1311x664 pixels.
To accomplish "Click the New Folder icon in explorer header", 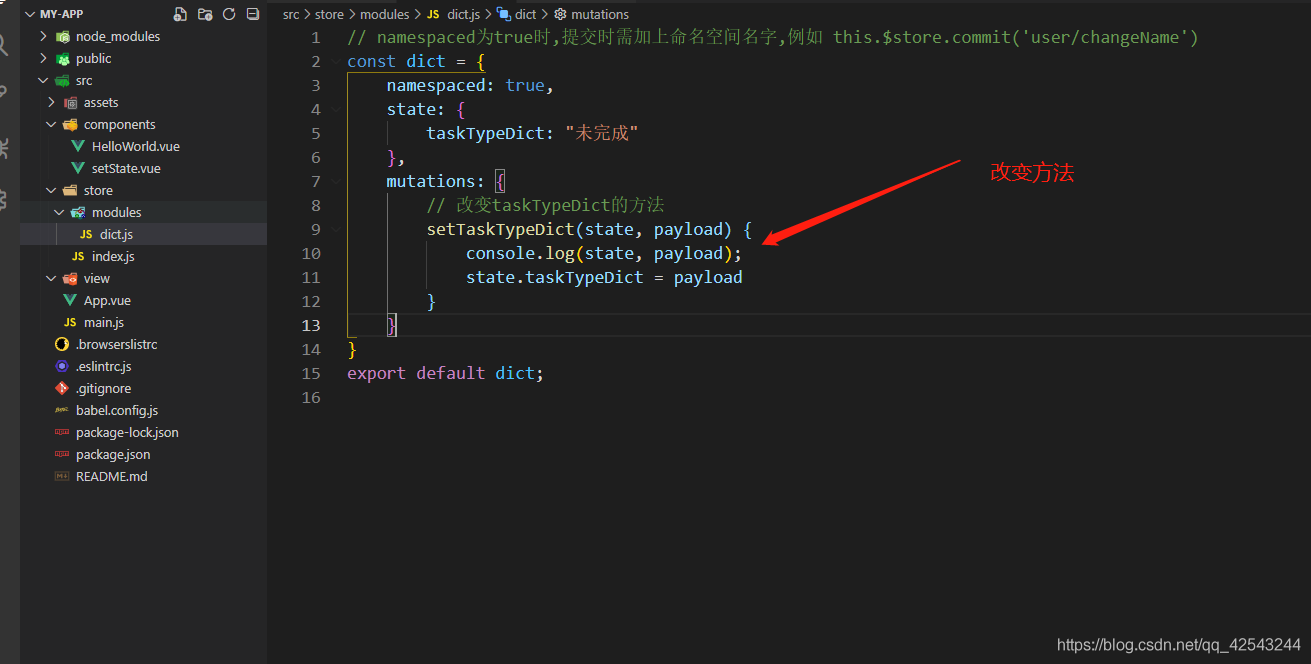I will (x=205, y=14).
